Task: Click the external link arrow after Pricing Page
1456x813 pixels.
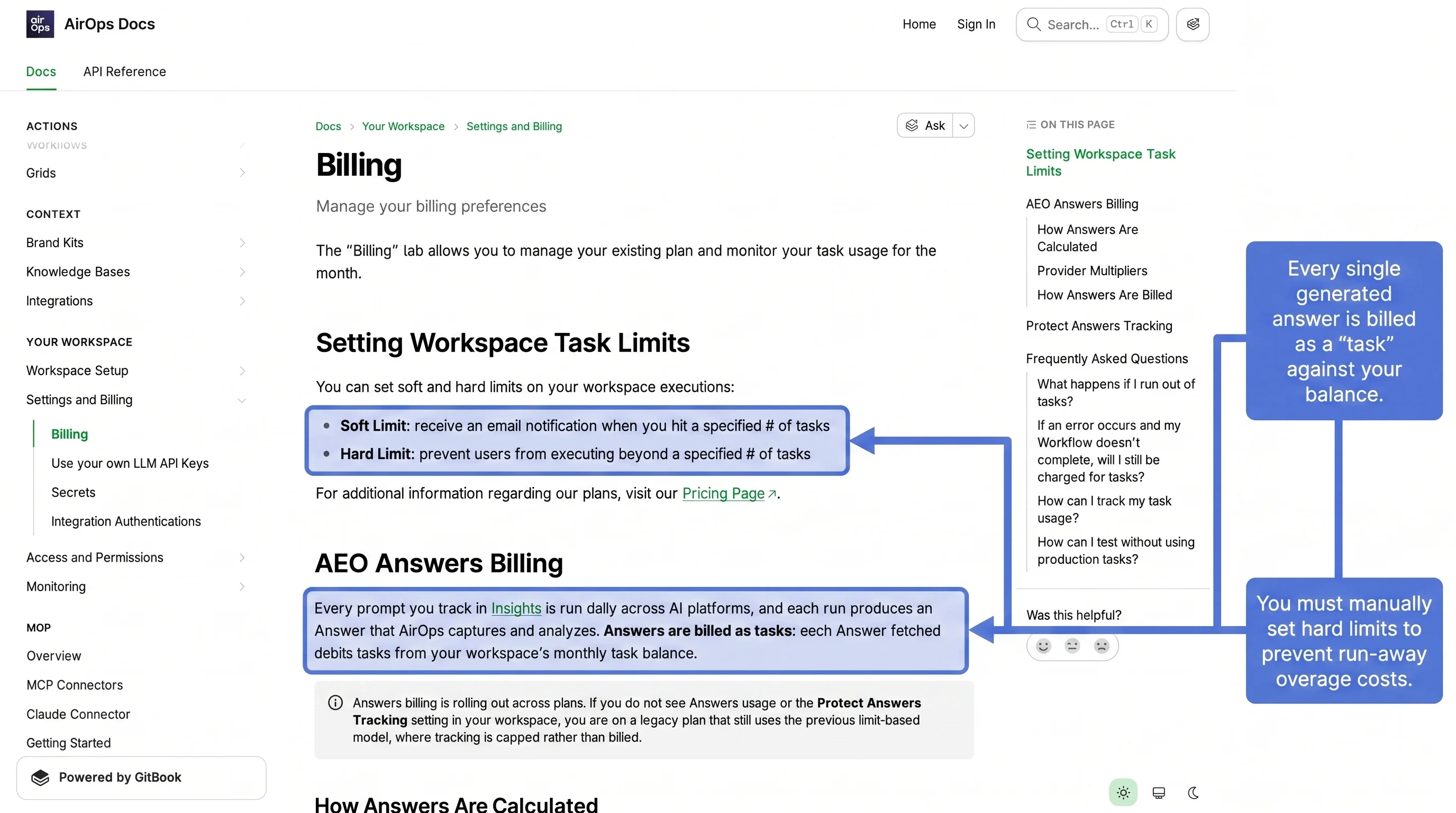Action: click(771, 494)
